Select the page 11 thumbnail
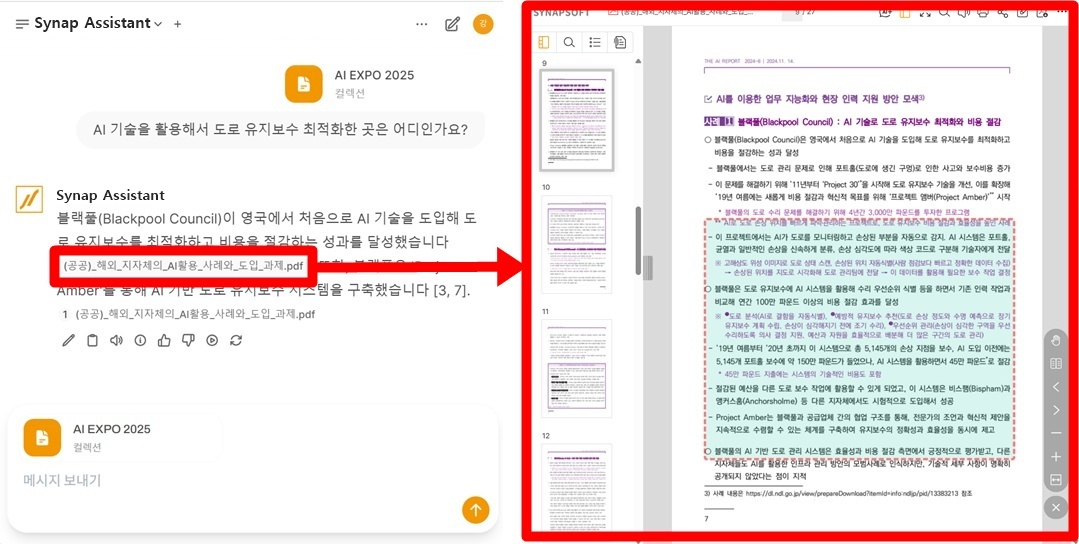This screenshot has width=1079, height=544. pyautogui.click(x=576, y=369)
